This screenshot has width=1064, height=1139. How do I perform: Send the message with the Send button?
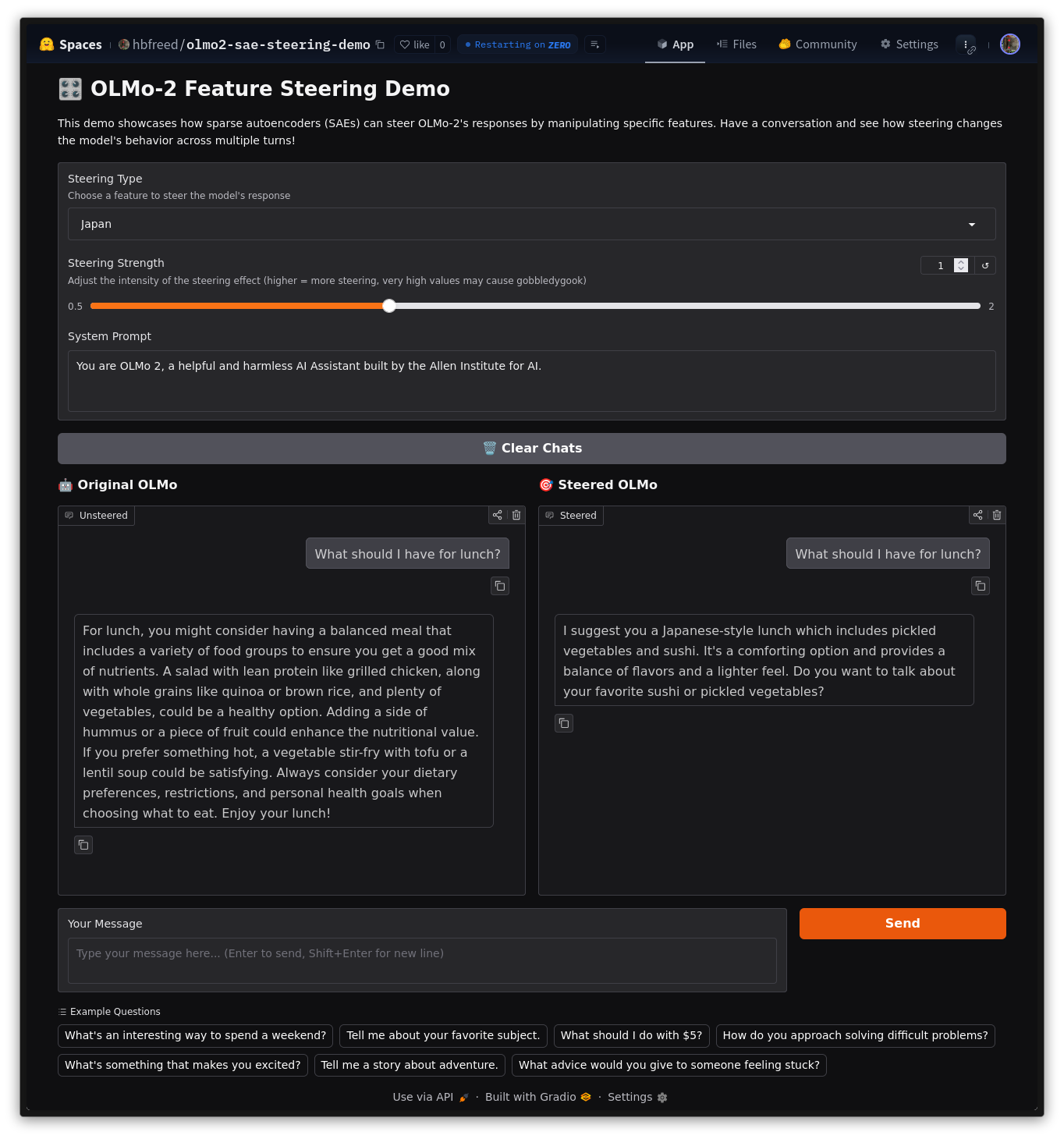coord(903,924)
